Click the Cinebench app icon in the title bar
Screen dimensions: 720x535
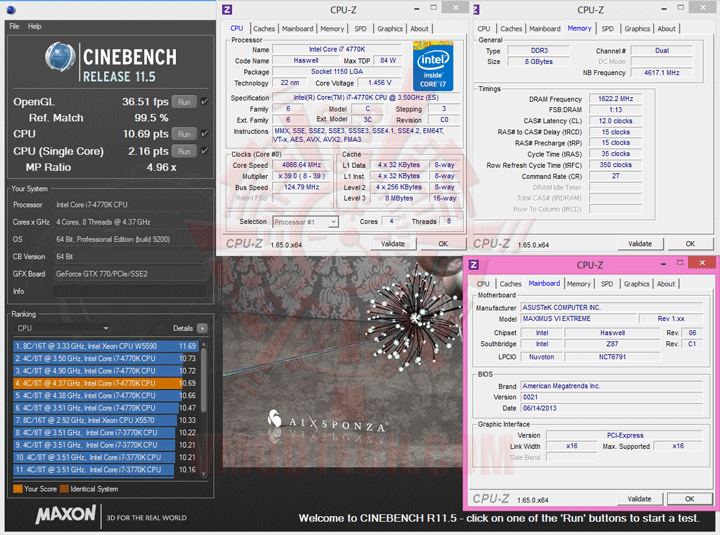click(x=11, y=10)
